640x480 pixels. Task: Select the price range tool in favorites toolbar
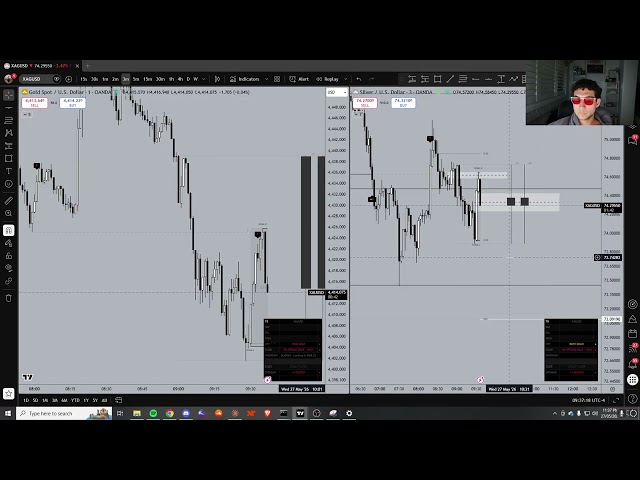point(501,79)
